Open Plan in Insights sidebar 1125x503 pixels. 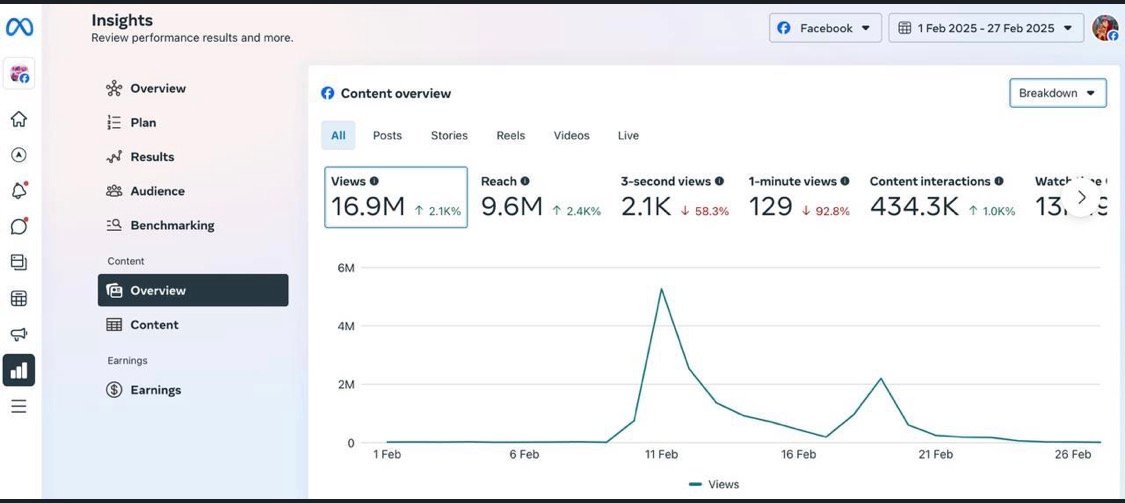point(193,123)
